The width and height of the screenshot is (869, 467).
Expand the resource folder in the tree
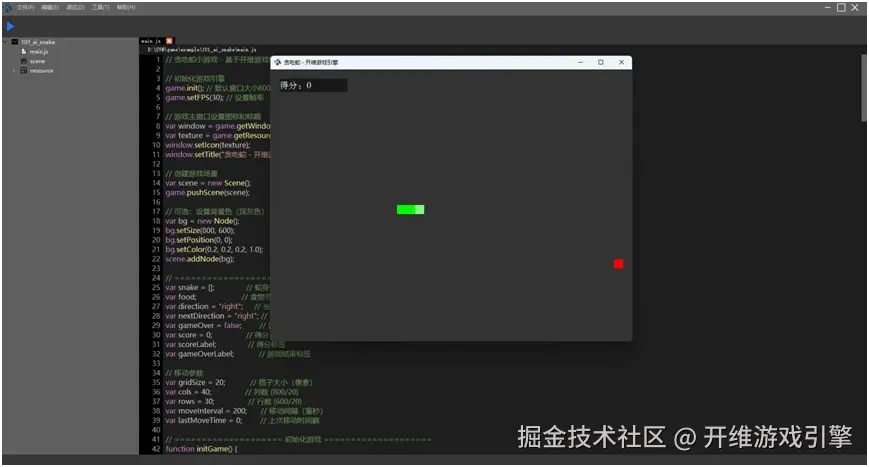(x=14, y=70)
